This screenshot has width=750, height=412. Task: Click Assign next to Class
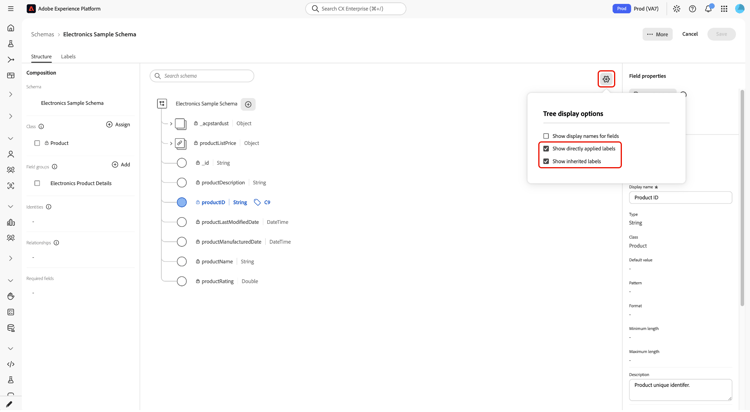click(x=118, y=124)
